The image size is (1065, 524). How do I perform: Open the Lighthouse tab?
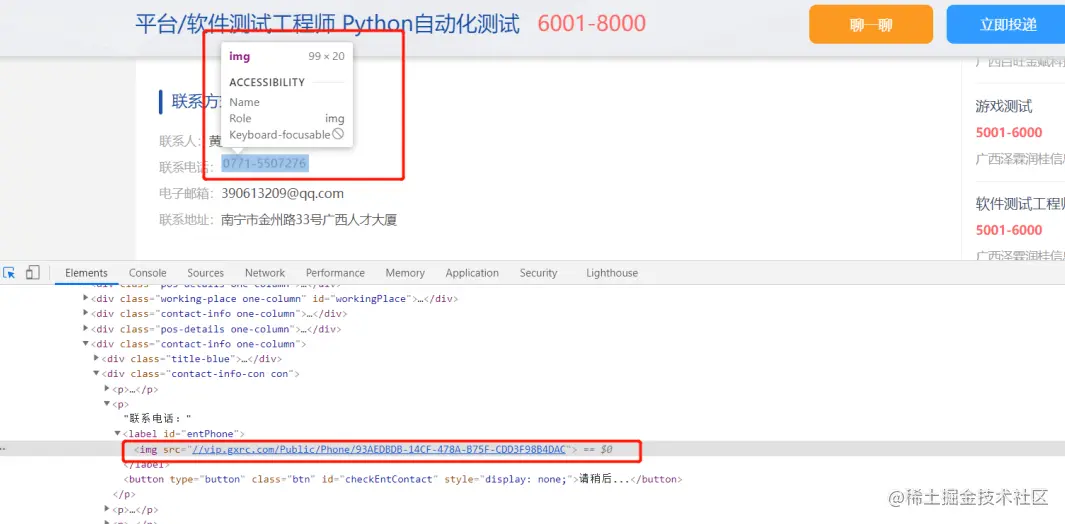click(612, 273)
